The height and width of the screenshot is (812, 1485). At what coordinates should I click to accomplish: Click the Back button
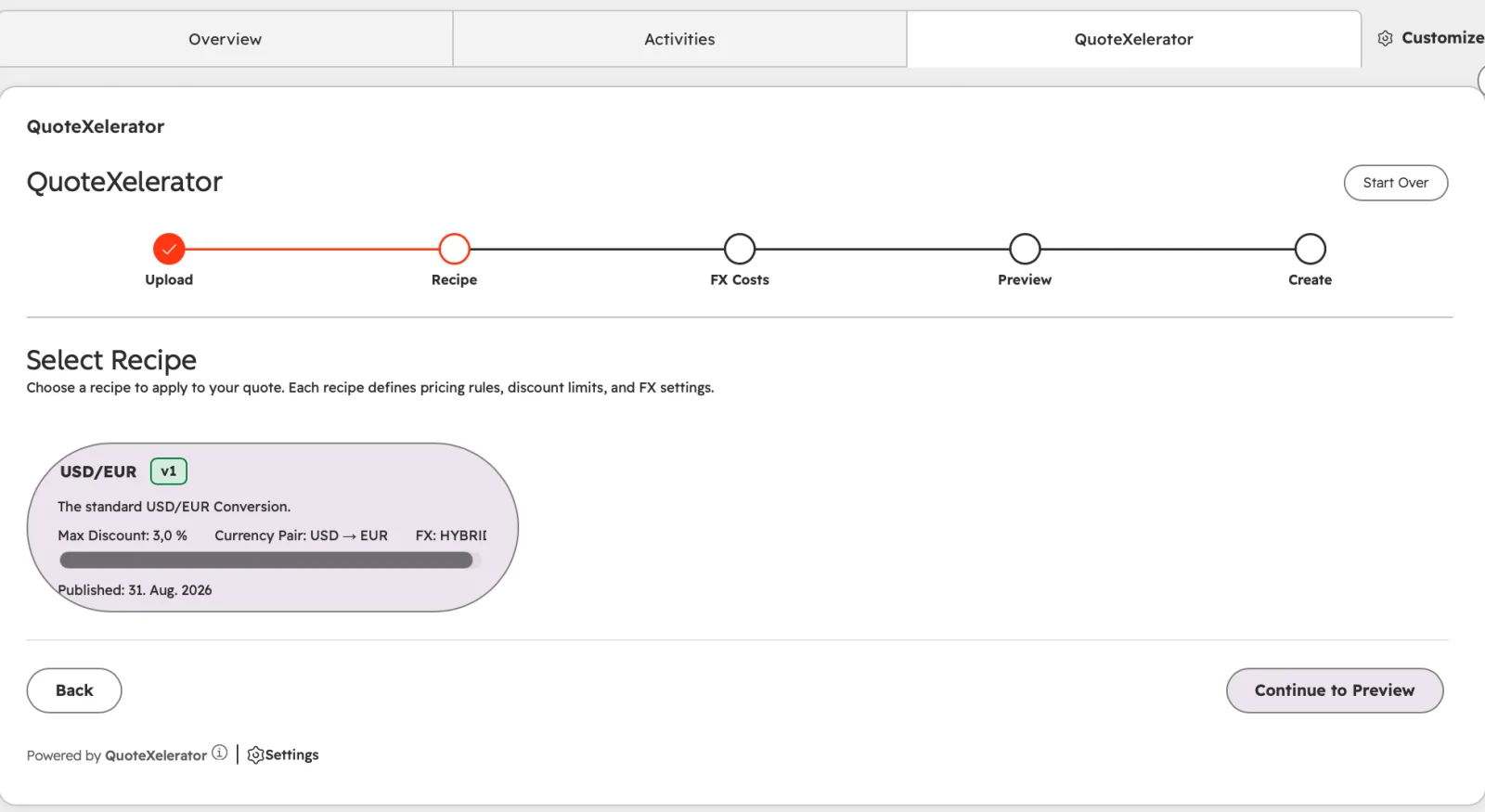coord(74,690)
